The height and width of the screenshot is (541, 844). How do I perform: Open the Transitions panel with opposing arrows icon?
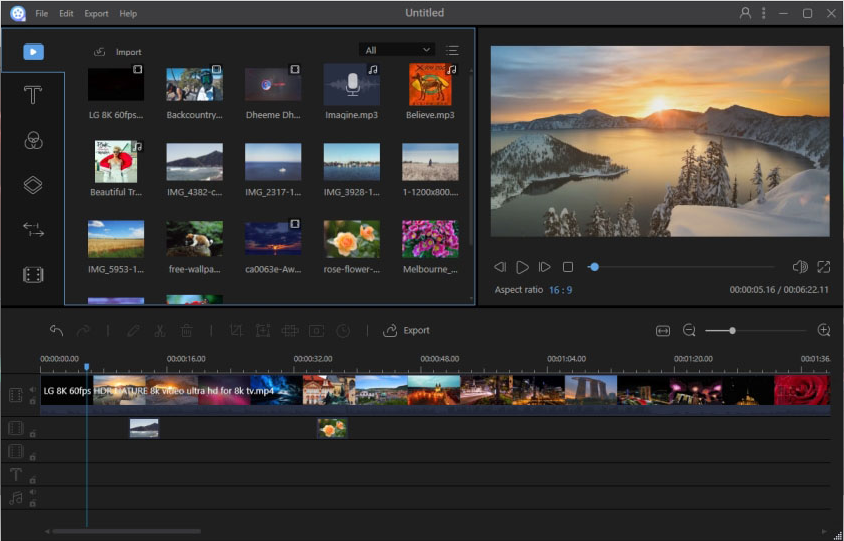[33, 230]
